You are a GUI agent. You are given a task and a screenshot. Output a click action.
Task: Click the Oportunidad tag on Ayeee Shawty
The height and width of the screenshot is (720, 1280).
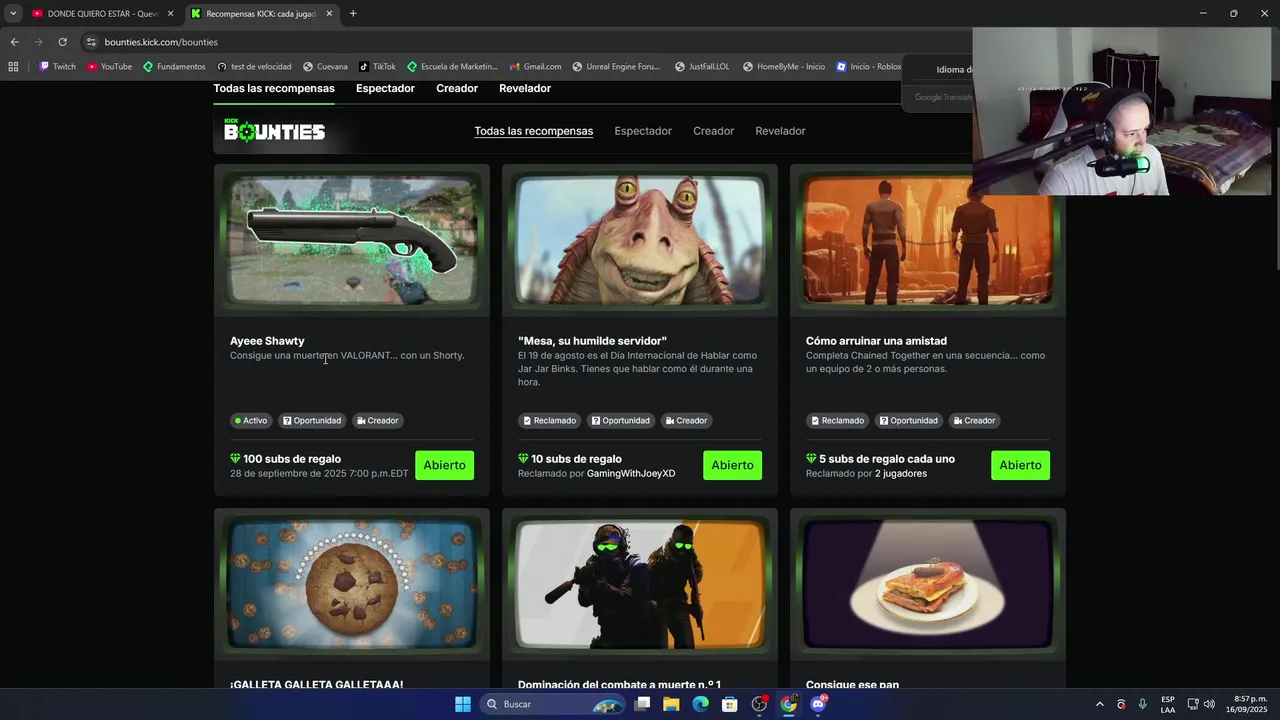[312, 420]
